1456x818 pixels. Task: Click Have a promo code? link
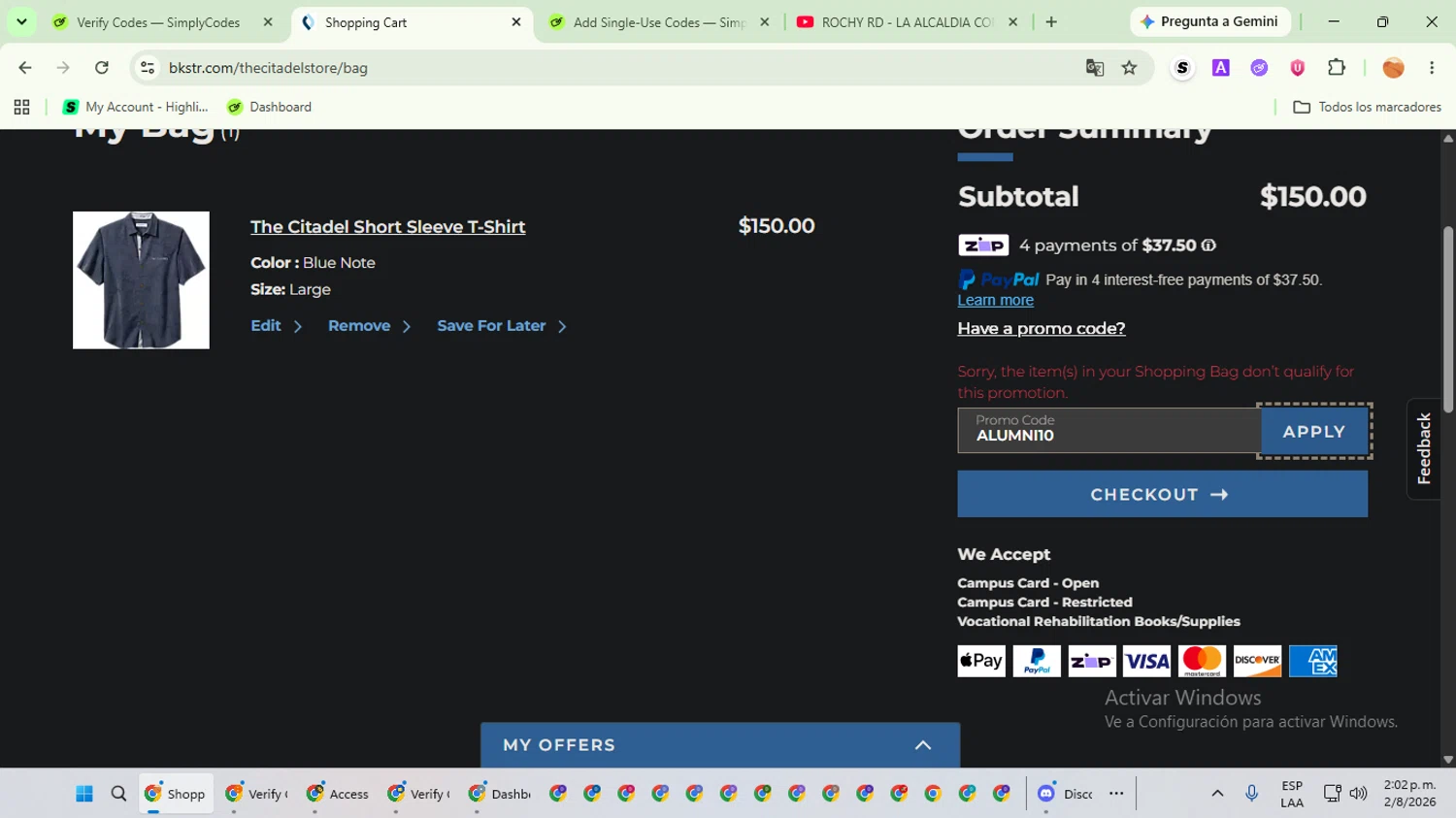tap(1042, 328)
